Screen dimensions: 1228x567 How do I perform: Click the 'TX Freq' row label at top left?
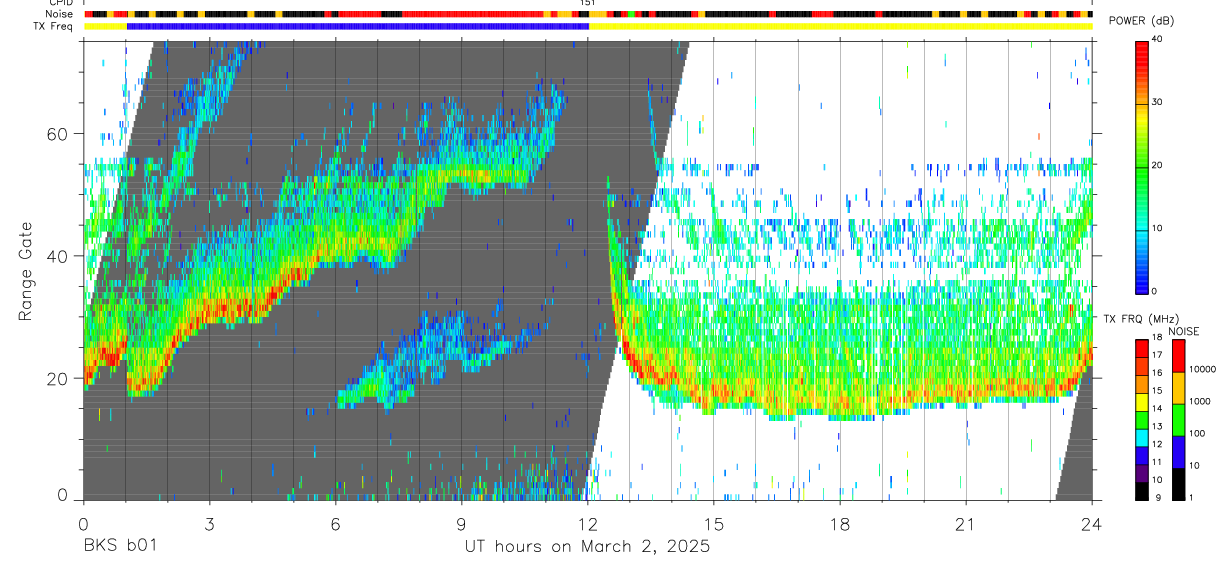[x=55, y=26]
